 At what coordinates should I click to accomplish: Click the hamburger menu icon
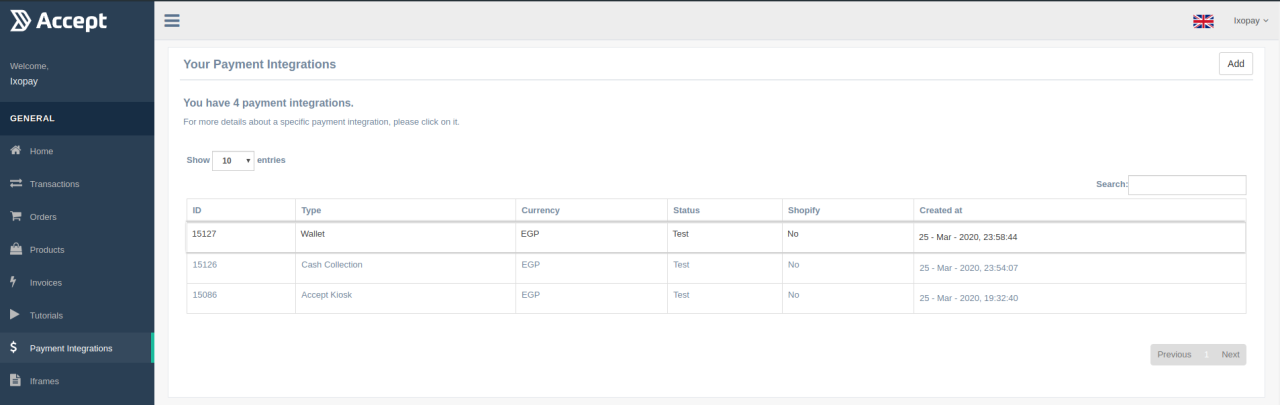pyautogui.click(x=172, y=20)
